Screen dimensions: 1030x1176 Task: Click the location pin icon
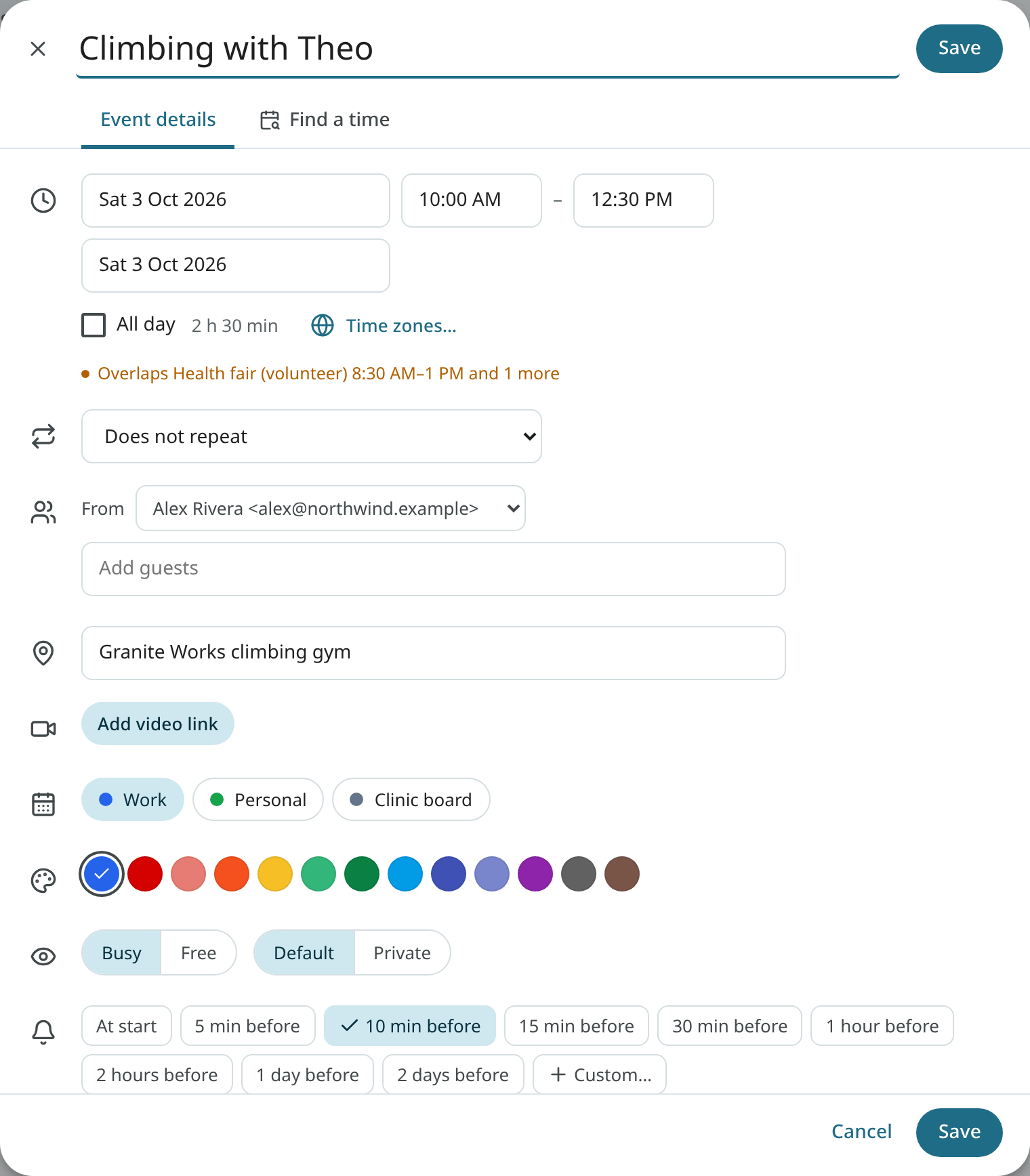[43, 653]
